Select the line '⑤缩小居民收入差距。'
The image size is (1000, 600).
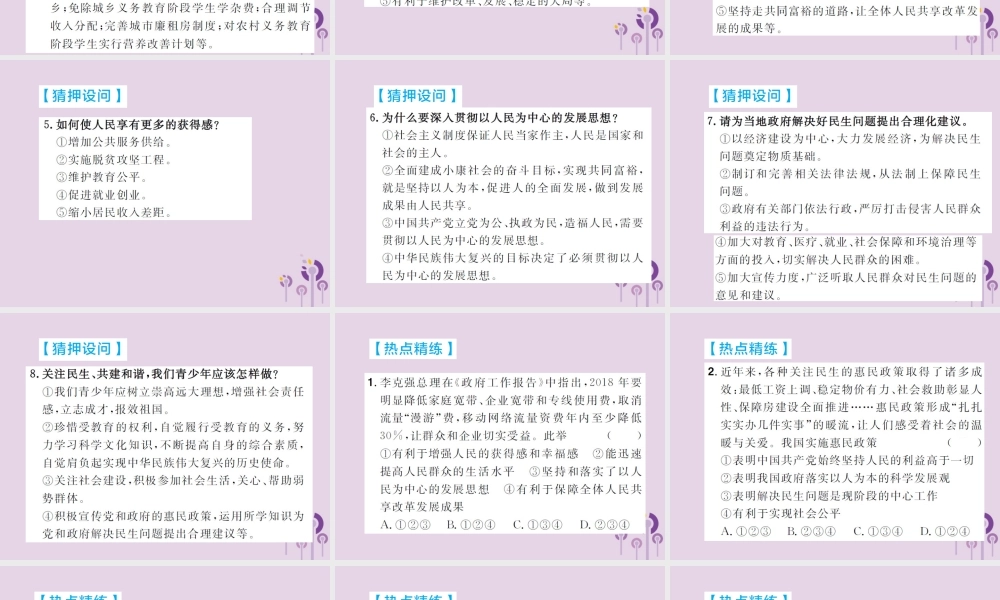coord(115,212)
